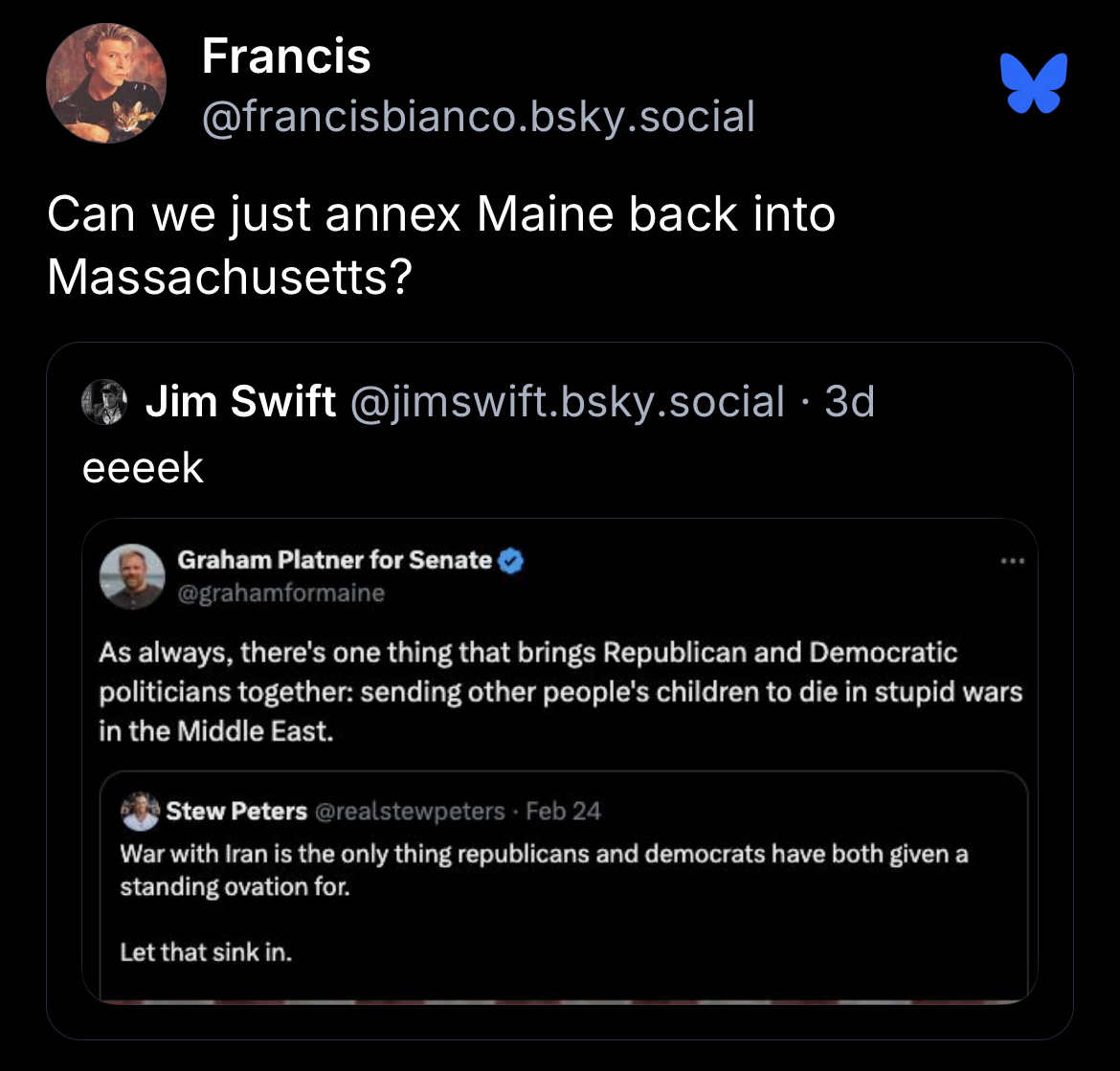Click the @jimswift.bsky.social handle
This screenshot has height=1071, width=1120.
coord(569,402)
